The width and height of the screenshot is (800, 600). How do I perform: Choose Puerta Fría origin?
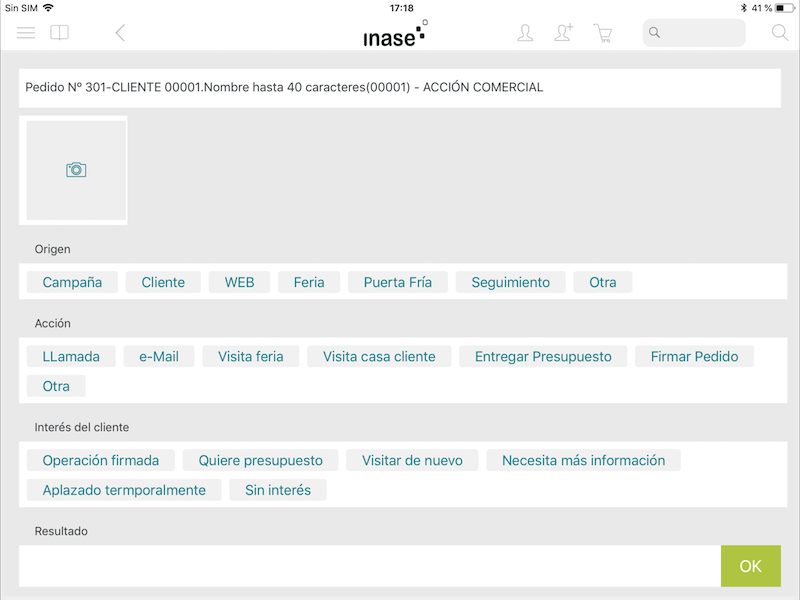(x=397, y=282)
